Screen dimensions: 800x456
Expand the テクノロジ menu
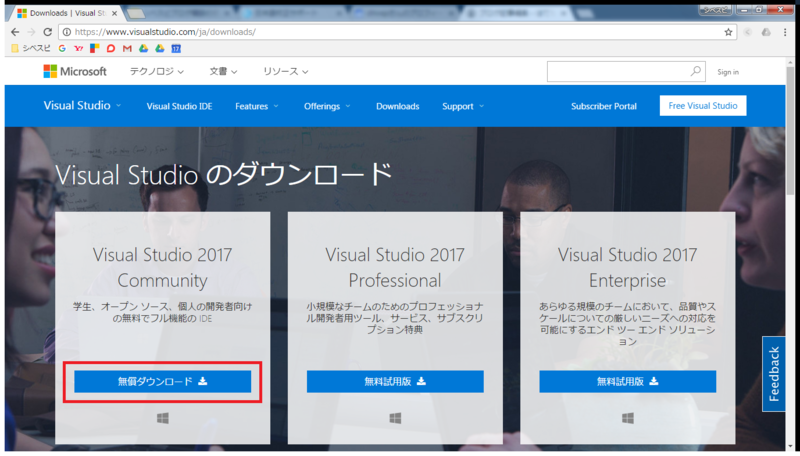coord(157,71)
